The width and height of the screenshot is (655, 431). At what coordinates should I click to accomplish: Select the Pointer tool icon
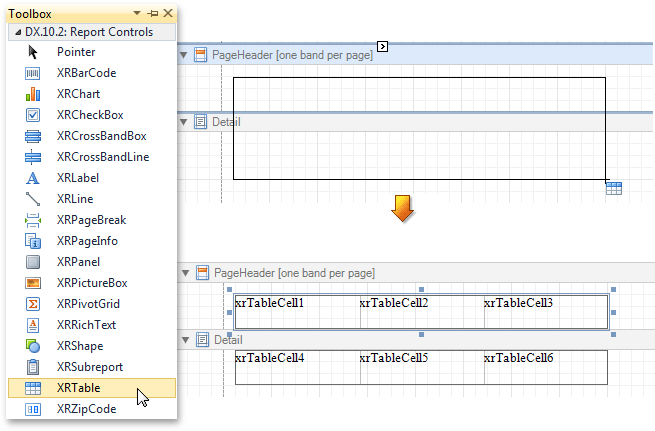[33, 52]
